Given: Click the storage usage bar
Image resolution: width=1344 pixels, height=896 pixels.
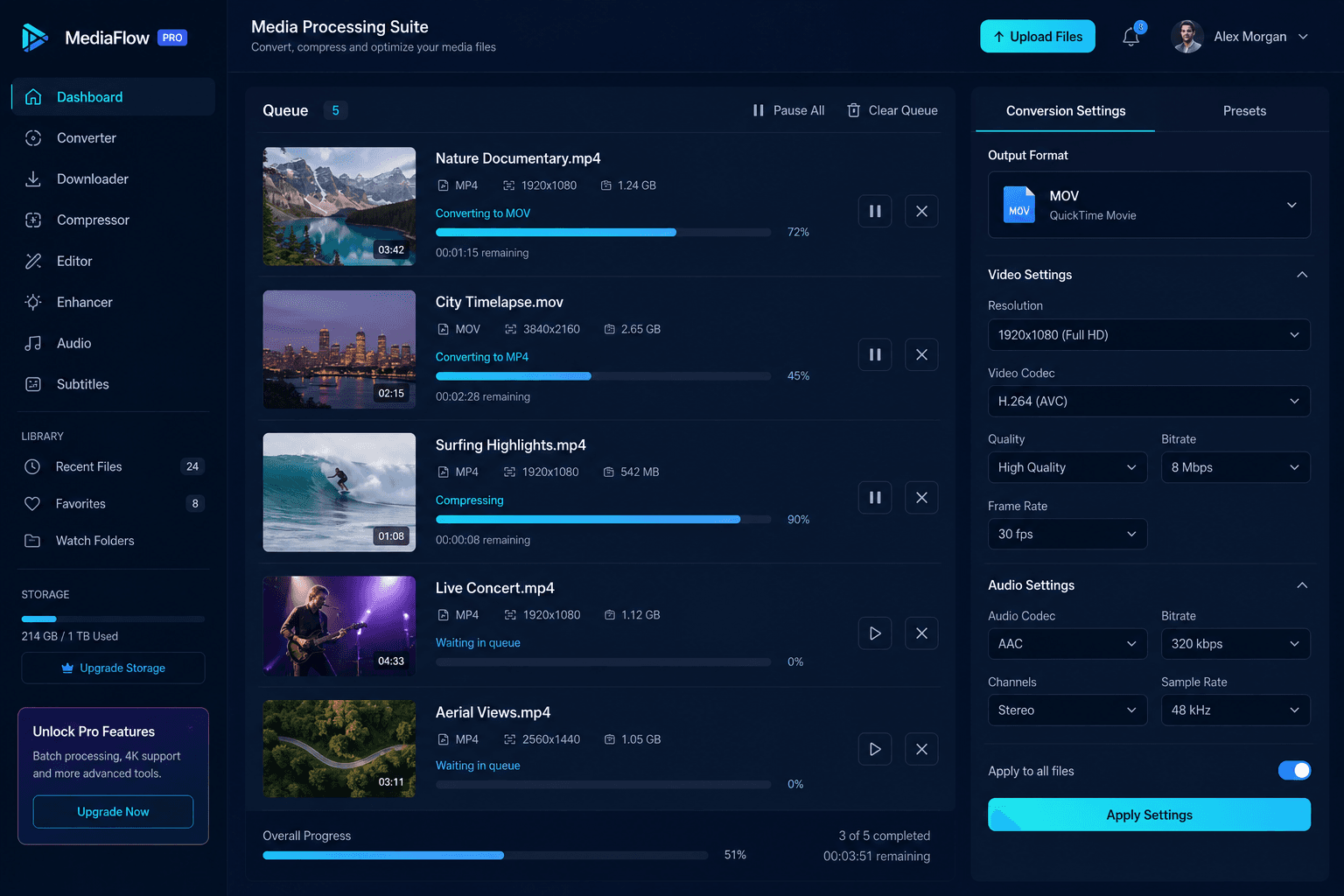Looking at the screenshot, I should pos(114,619).
